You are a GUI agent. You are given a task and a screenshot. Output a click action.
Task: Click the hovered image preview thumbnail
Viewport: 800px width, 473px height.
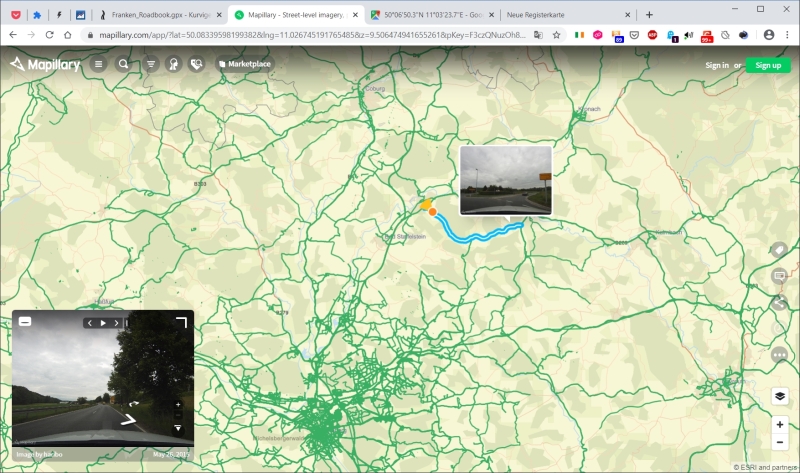click(506, 180)
